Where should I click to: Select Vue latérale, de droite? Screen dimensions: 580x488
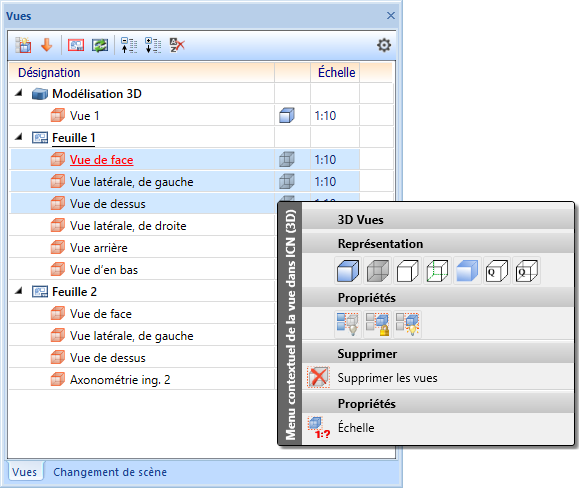click(128, 226)
